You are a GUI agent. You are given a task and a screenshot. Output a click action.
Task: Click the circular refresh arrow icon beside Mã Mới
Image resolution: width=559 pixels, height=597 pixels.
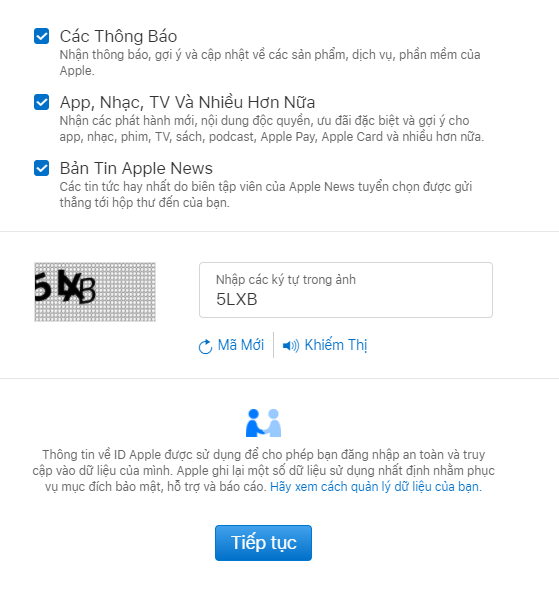205,346
